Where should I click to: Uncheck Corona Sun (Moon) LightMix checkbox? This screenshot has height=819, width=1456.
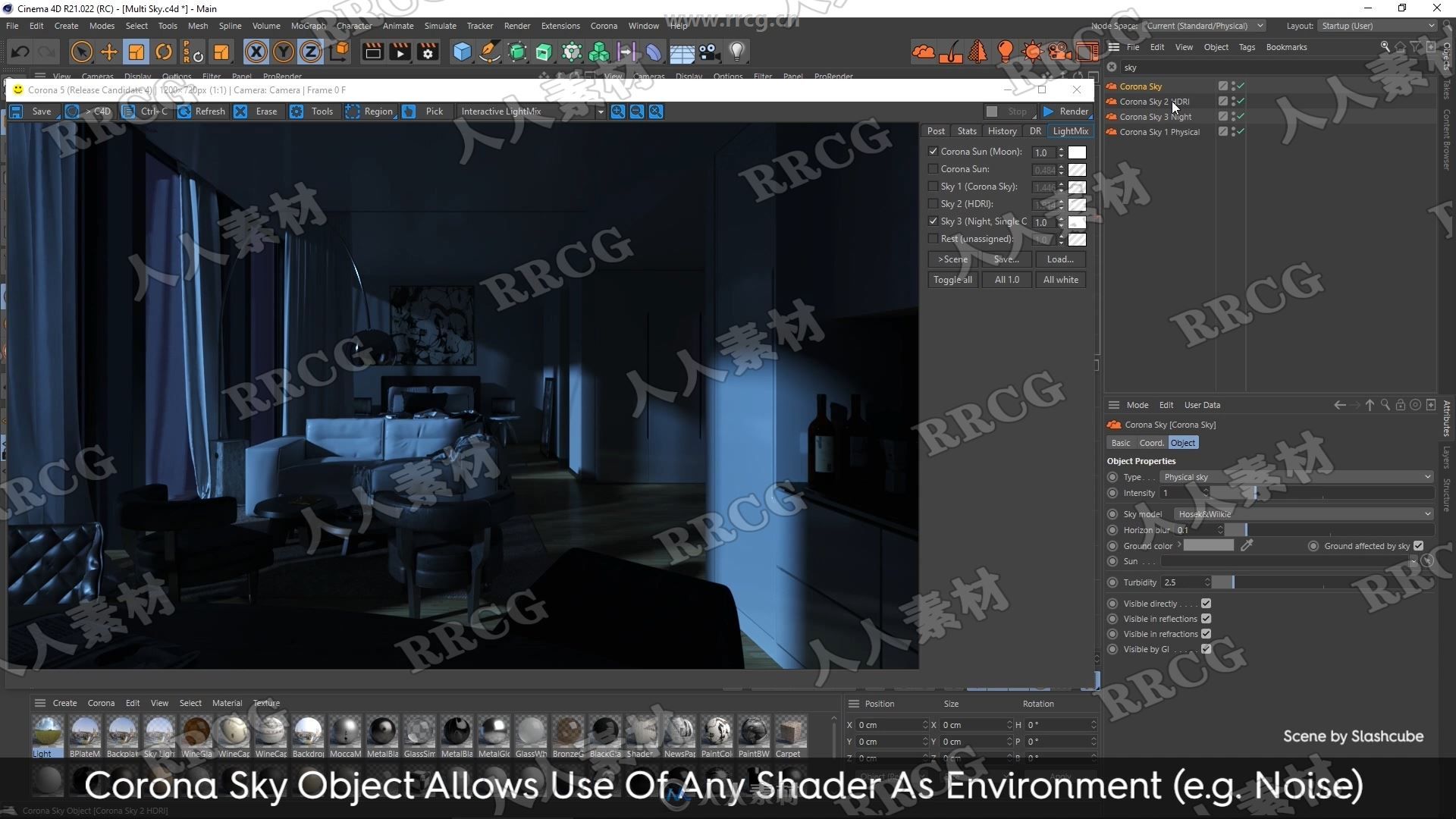tap(933, 152)
